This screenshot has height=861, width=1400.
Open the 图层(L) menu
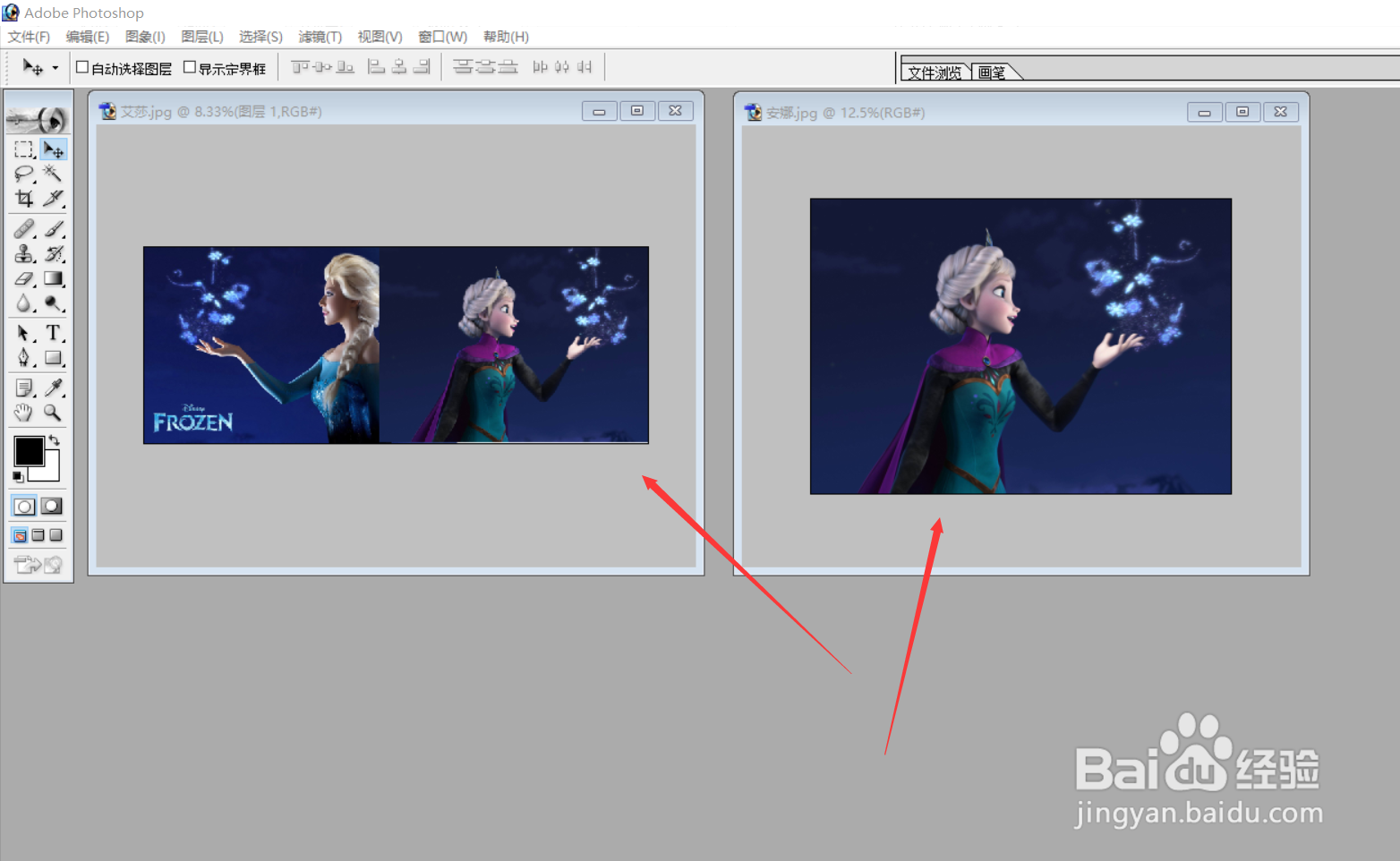202,37
